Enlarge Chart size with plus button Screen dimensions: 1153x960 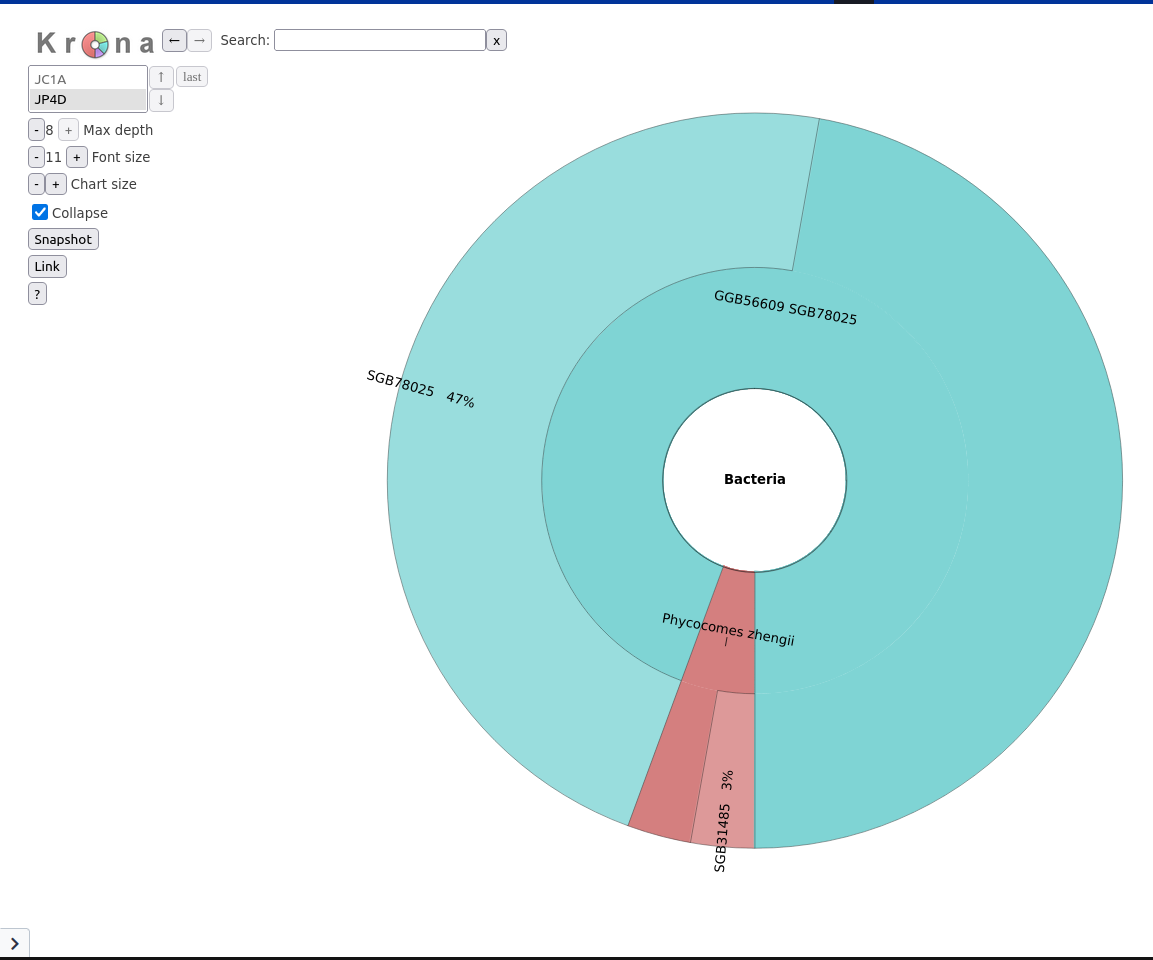pyautogui.click(x=56, y=184)
